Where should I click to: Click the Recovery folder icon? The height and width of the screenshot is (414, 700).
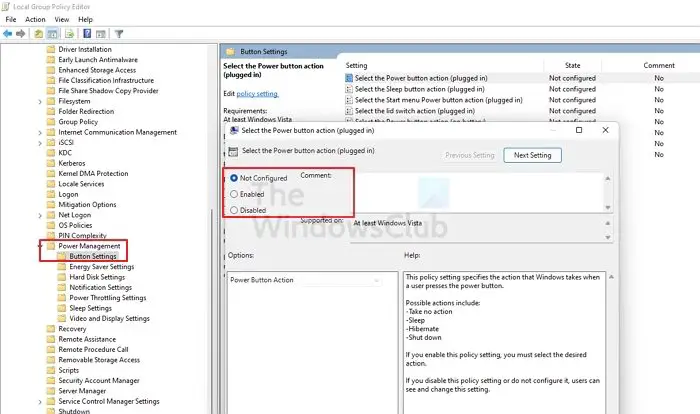51,329
